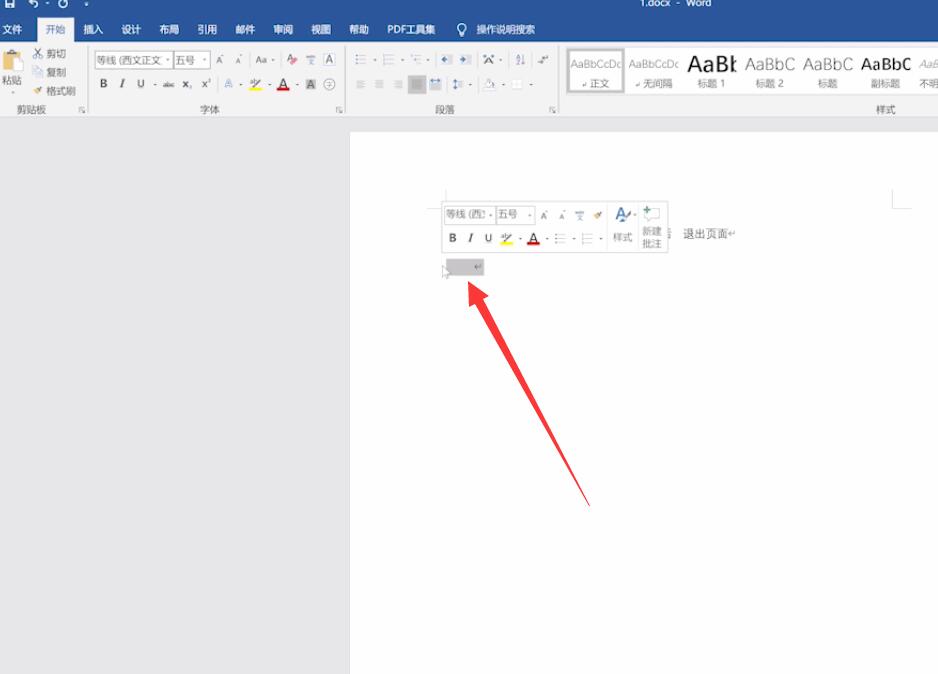Switch to the Insert (插入) tab

pyautogui.click(x=93, y=29)
